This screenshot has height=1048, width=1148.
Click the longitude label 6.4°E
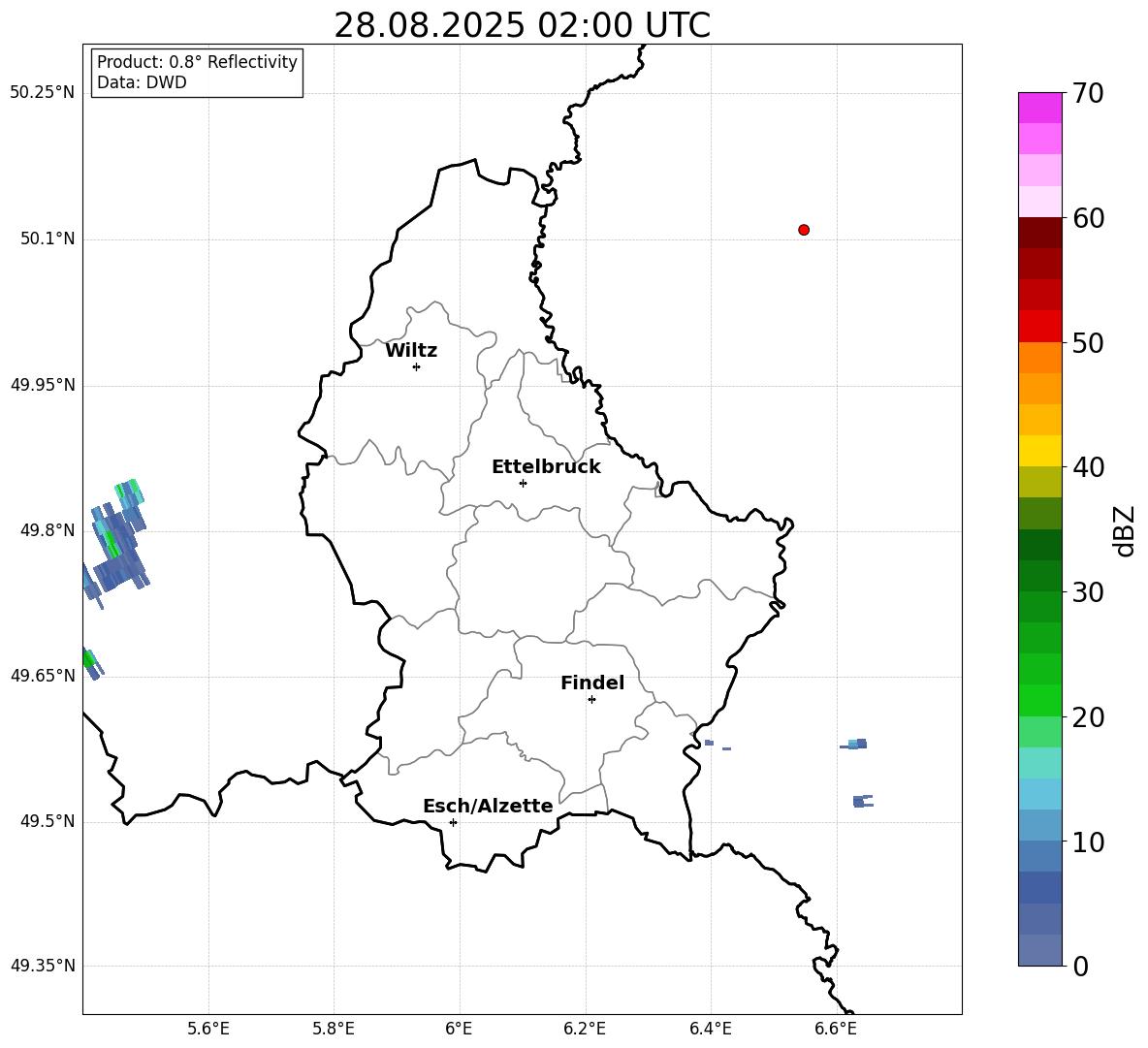(x=710, y=1029)
